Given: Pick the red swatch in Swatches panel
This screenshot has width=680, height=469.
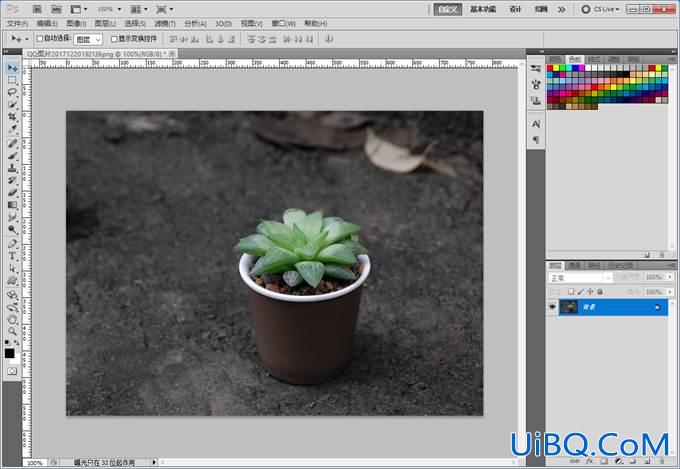Looking at the screenshot, I should click(x=550, y=68).
